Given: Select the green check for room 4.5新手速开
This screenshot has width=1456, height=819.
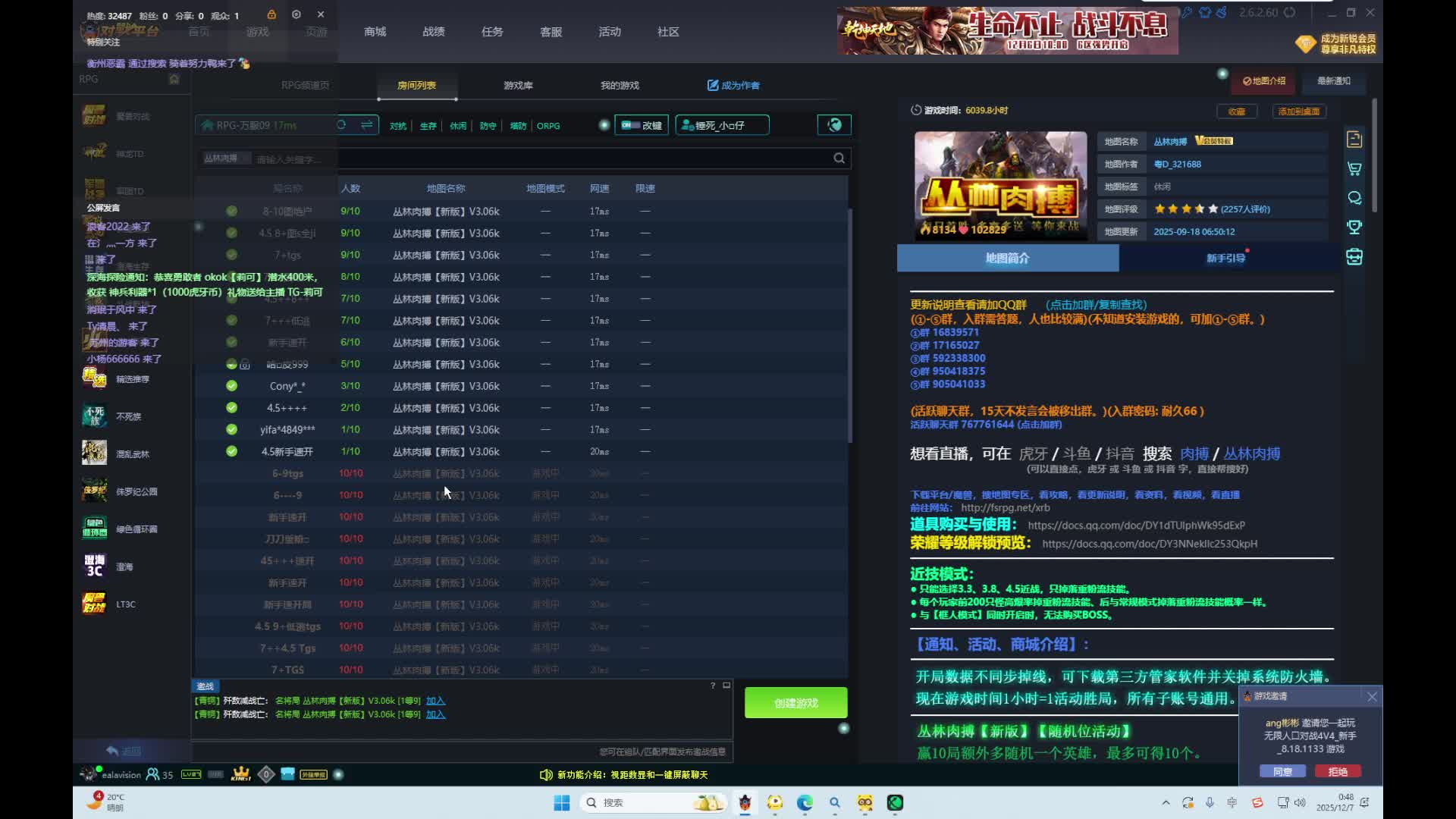Looking at the screenshot, I should coord(231,451).
